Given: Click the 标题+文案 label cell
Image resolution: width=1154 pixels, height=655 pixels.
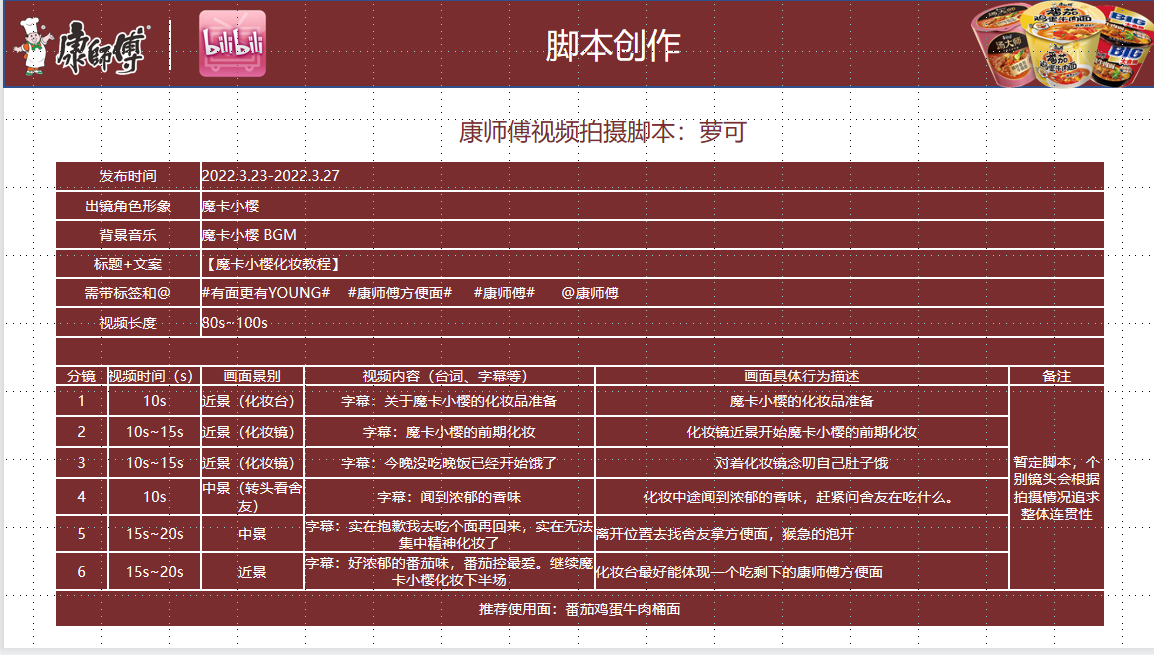Looking at the screenshot, I should [x=128, y=264].
